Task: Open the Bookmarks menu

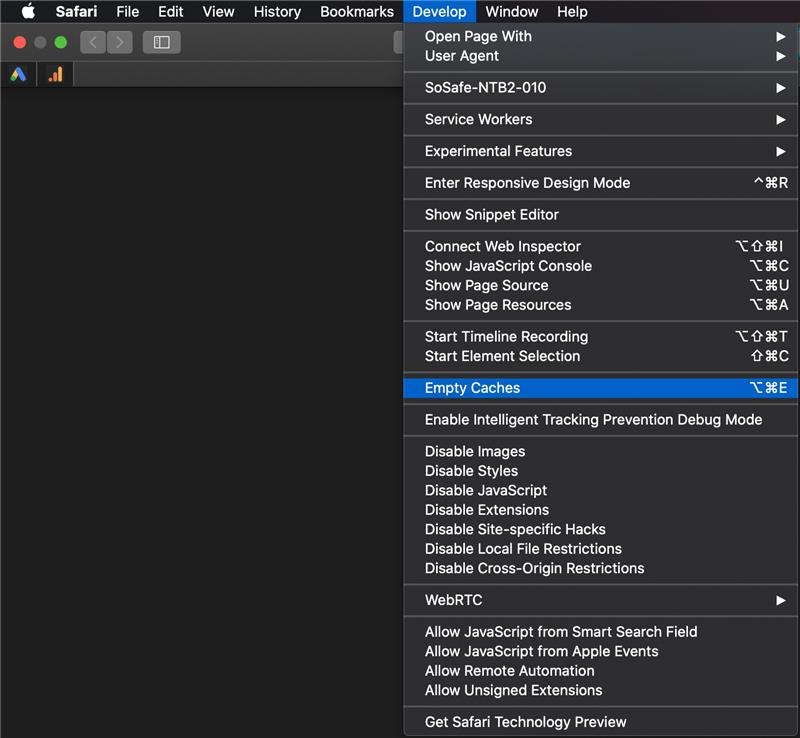Action: click(x=357, y=12)
